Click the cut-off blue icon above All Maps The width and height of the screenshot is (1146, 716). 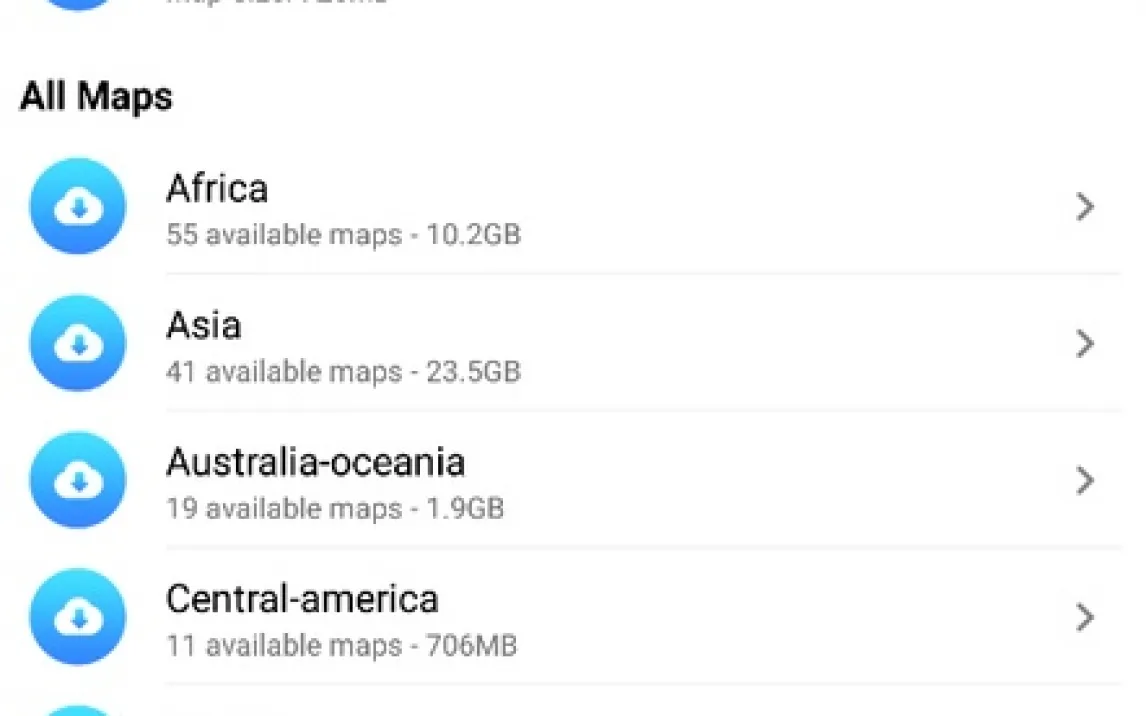pos(78,4)
